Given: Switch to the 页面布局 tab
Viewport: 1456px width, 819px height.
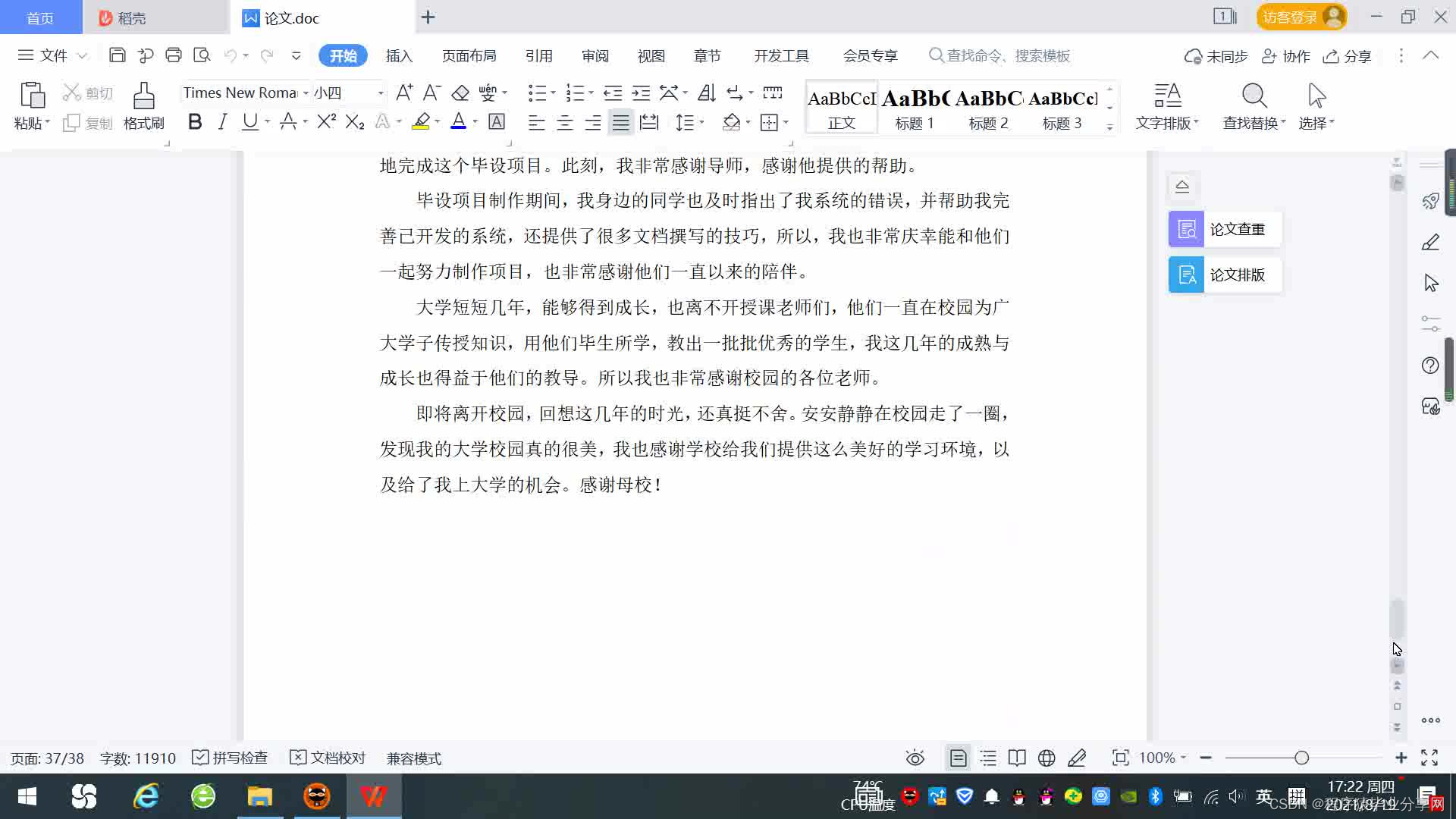Looking at the screenshot, I should [469, 55].
